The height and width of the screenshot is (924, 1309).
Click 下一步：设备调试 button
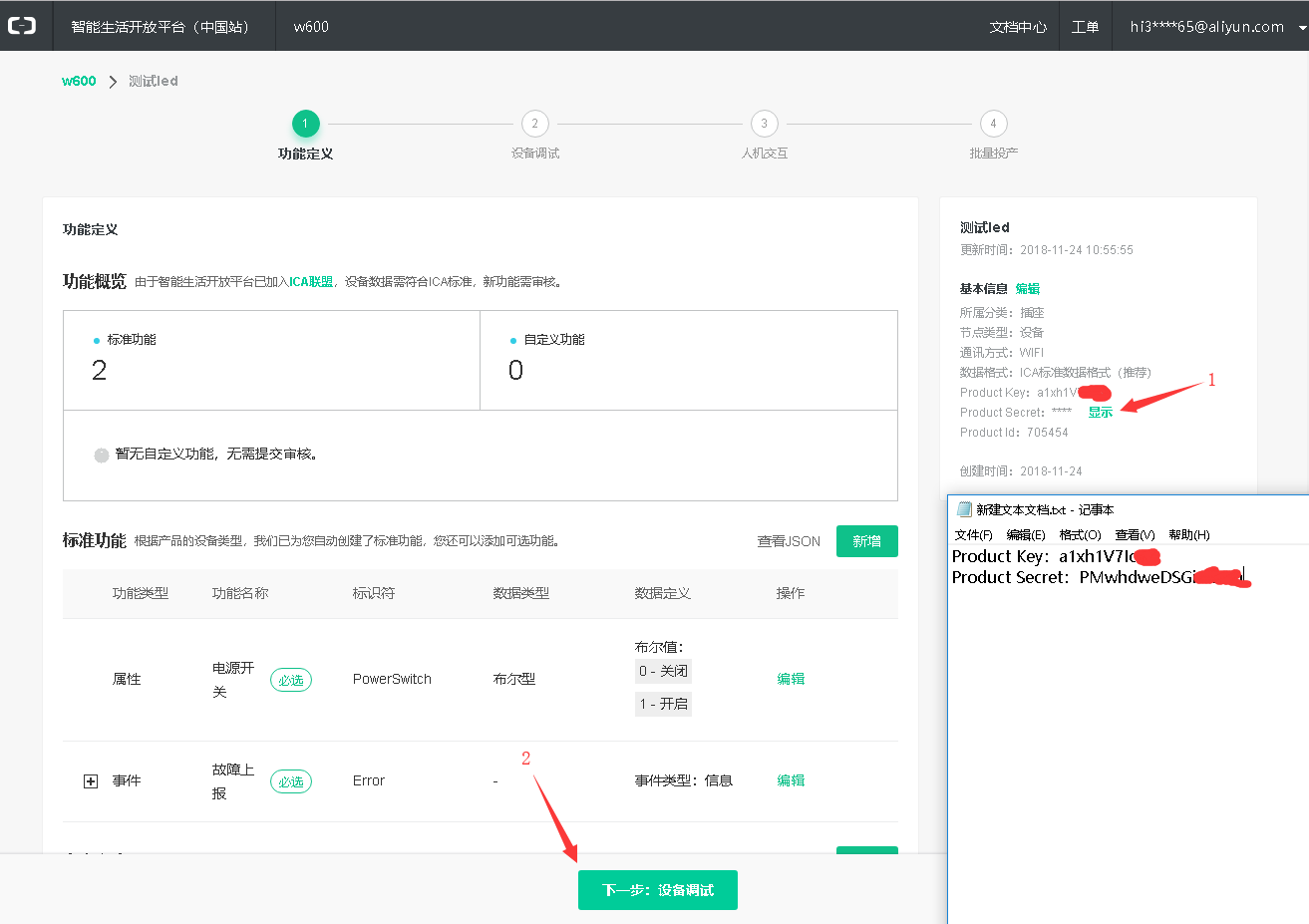pyautogui.click(x=658, y=890)
